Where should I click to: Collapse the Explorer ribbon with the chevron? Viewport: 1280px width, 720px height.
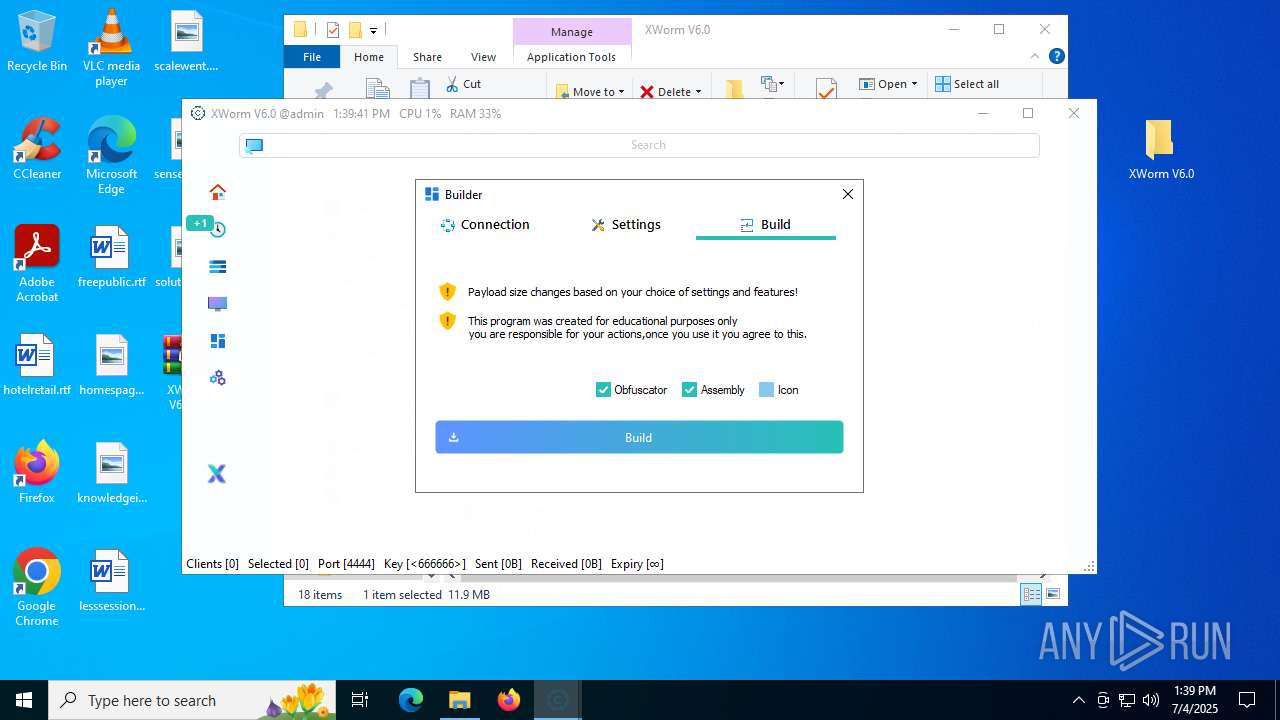[x=1035, y=57]
